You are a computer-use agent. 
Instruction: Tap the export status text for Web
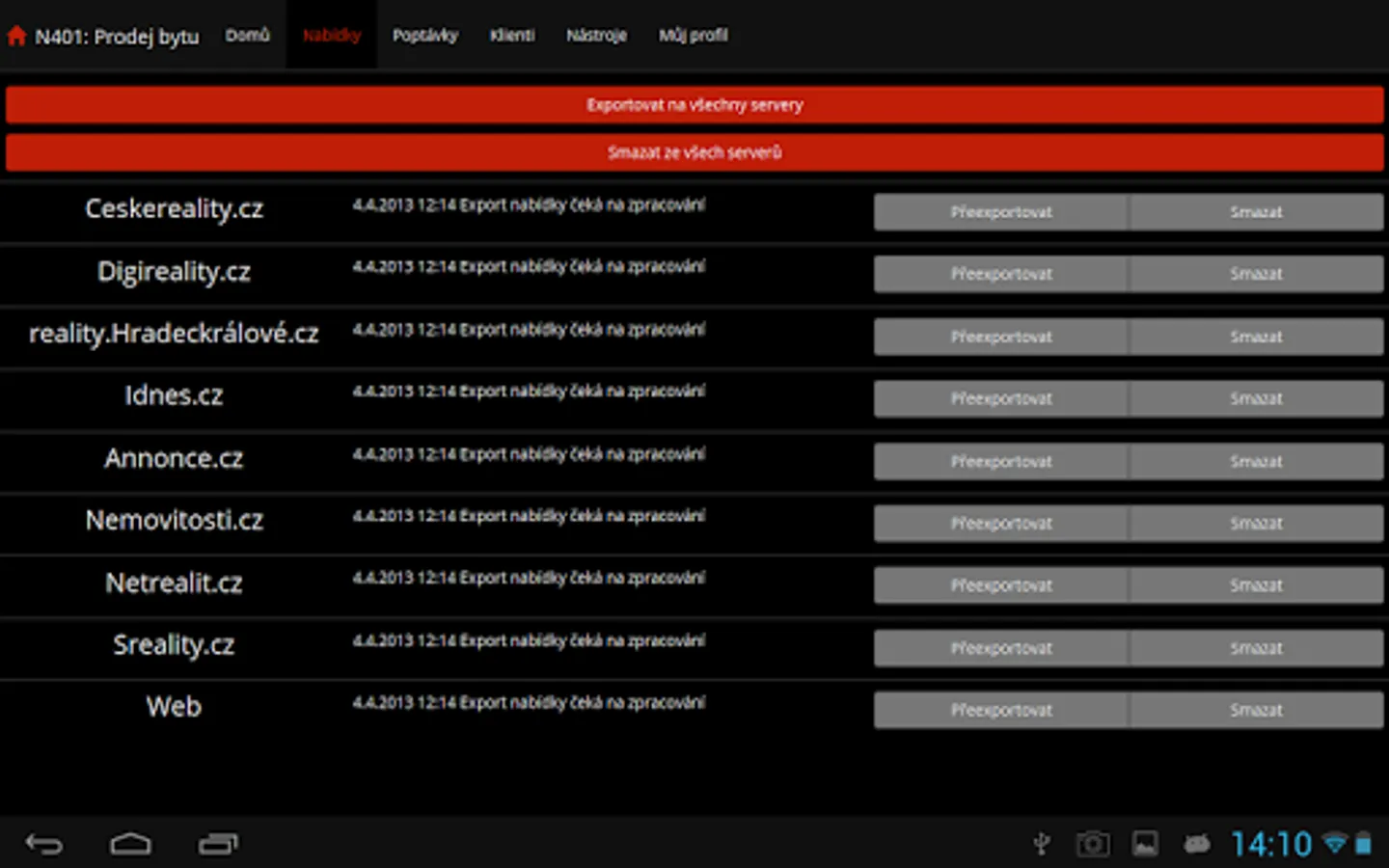[529, 703]
